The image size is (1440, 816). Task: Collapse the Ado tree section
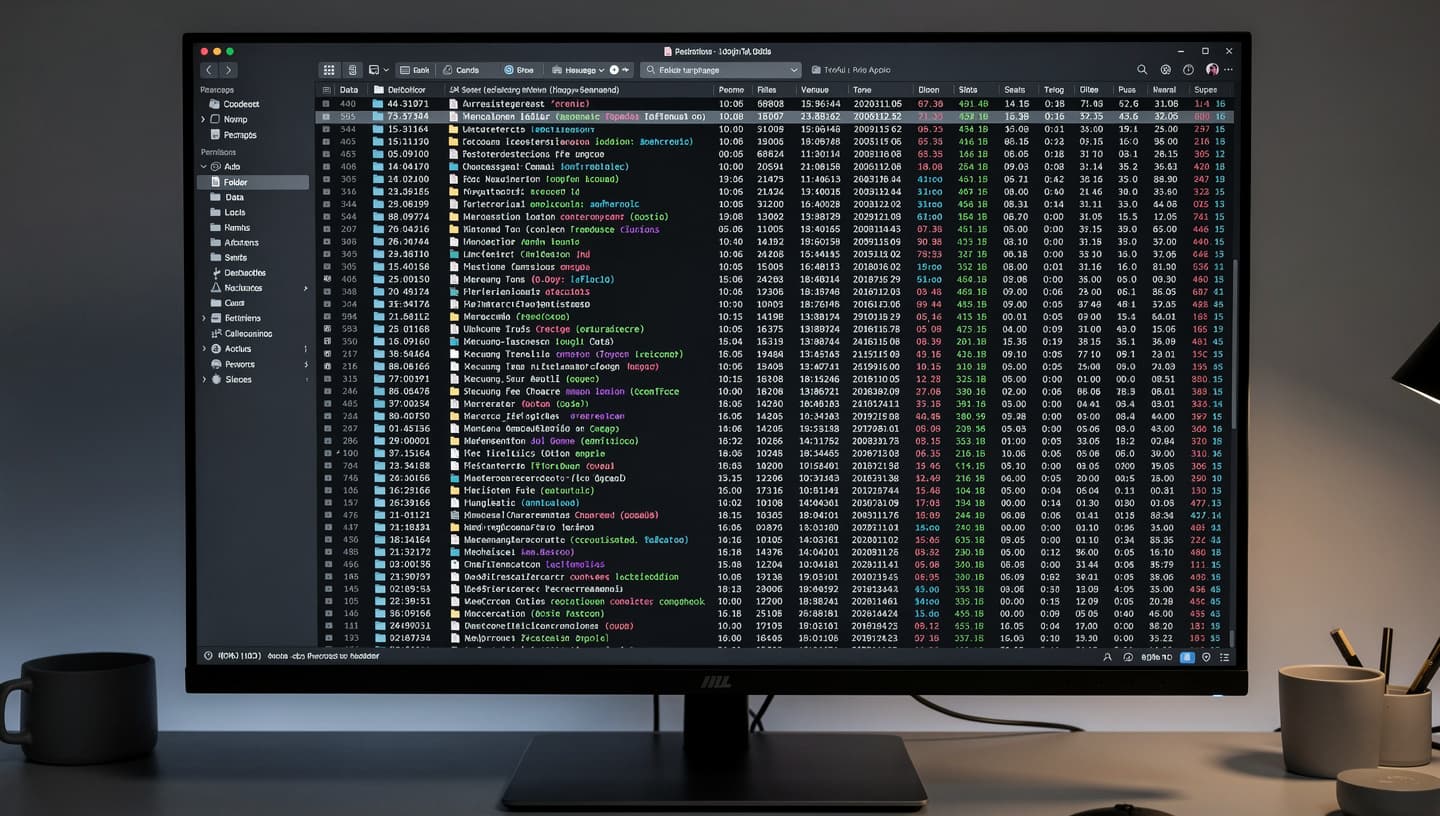click(204, 166)
